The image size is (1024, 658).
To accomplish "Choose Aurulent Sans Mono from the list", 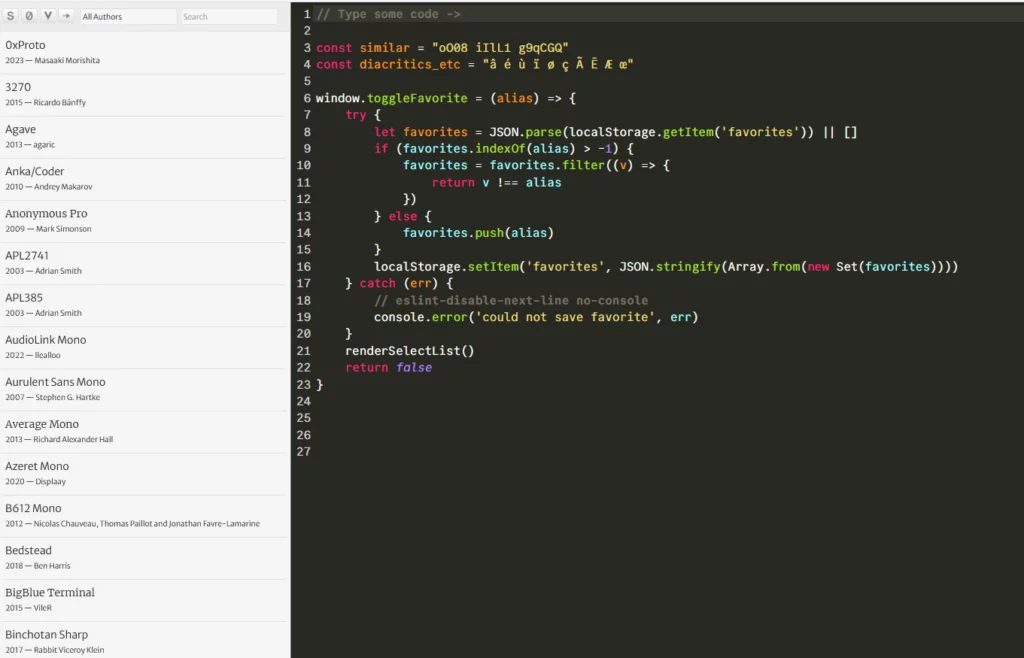I will click(x=144, y=390).
